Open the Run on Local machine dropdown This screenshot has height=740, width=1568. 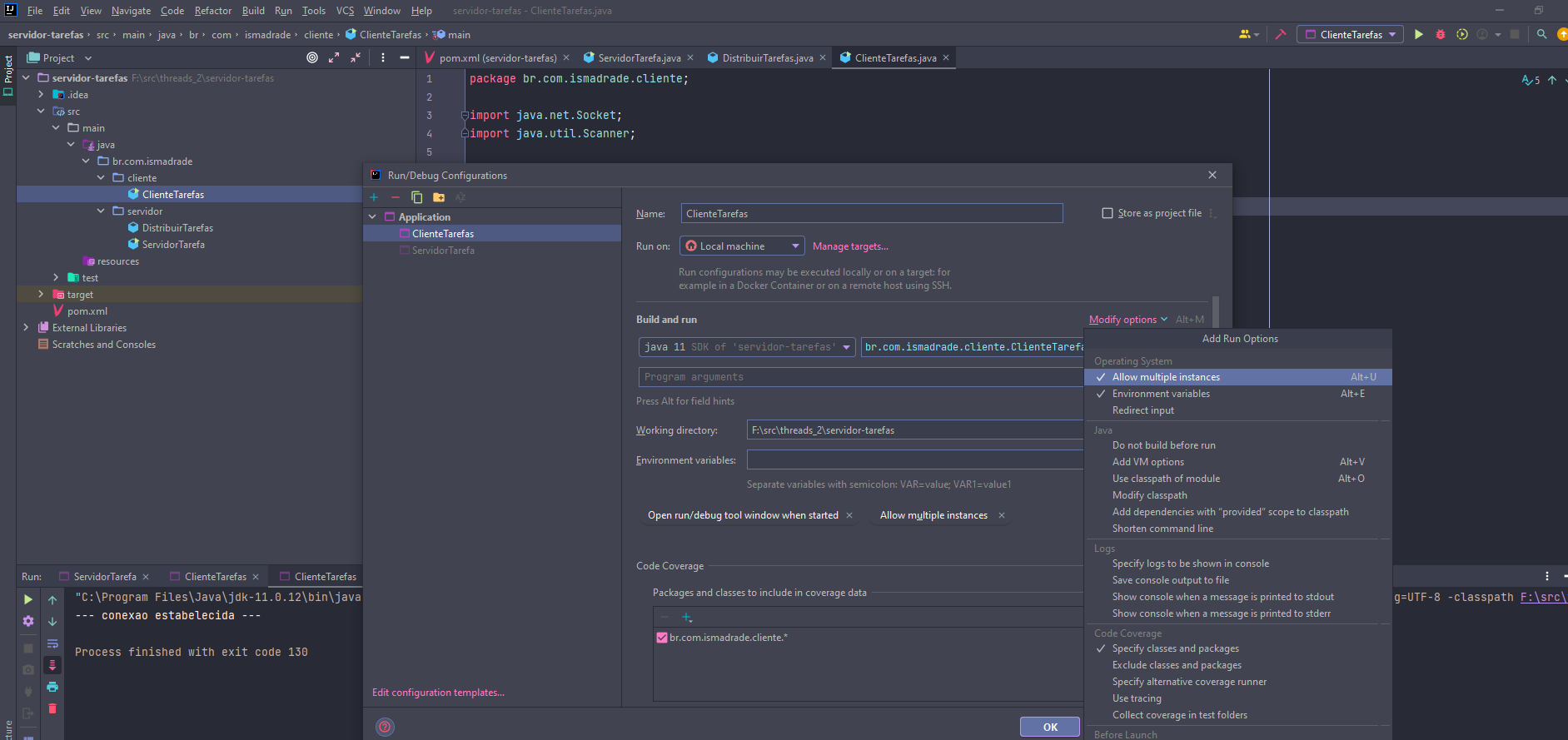pyautogui.click(x=742, y=246)
